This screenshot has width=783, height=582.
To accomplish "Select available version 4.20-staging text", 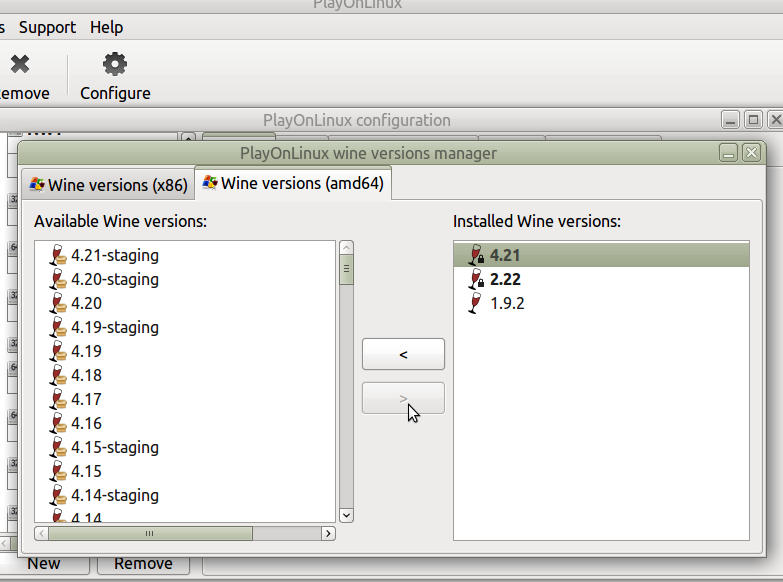I will [115, 279].
